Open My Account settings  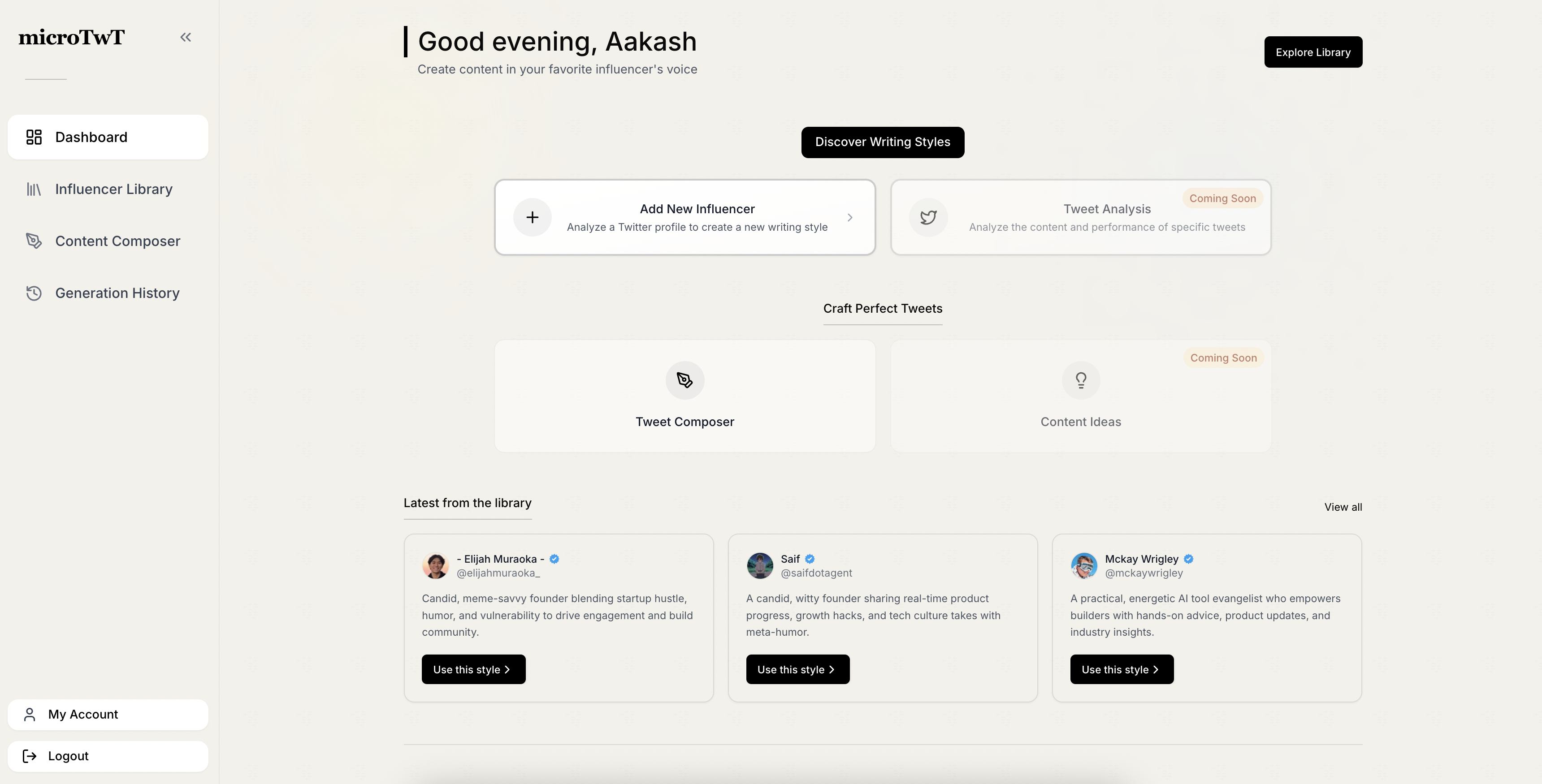(x=108, y=715)
